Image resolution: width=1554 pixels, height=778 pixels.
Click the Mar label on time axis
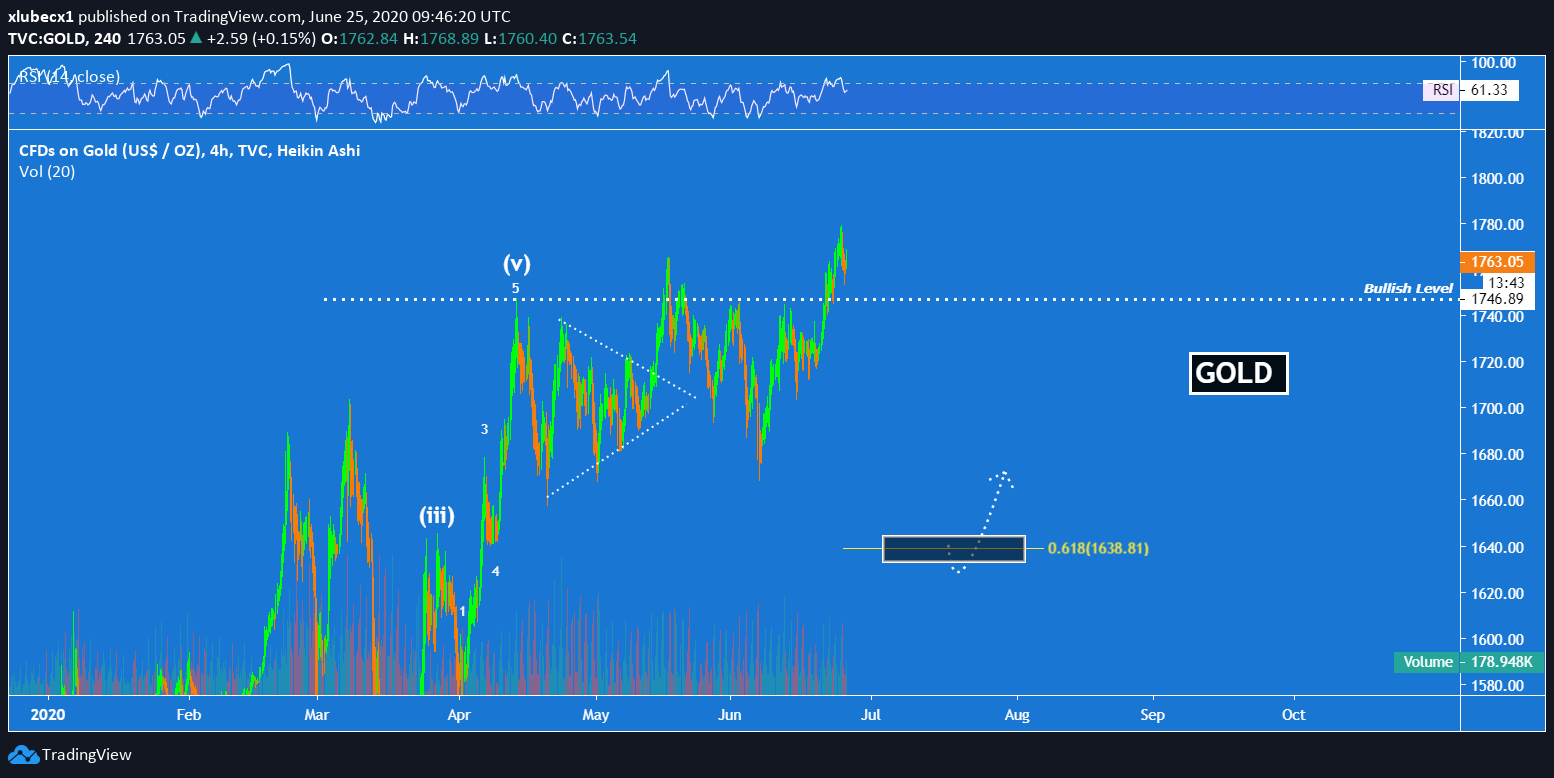tap(316, 715)
